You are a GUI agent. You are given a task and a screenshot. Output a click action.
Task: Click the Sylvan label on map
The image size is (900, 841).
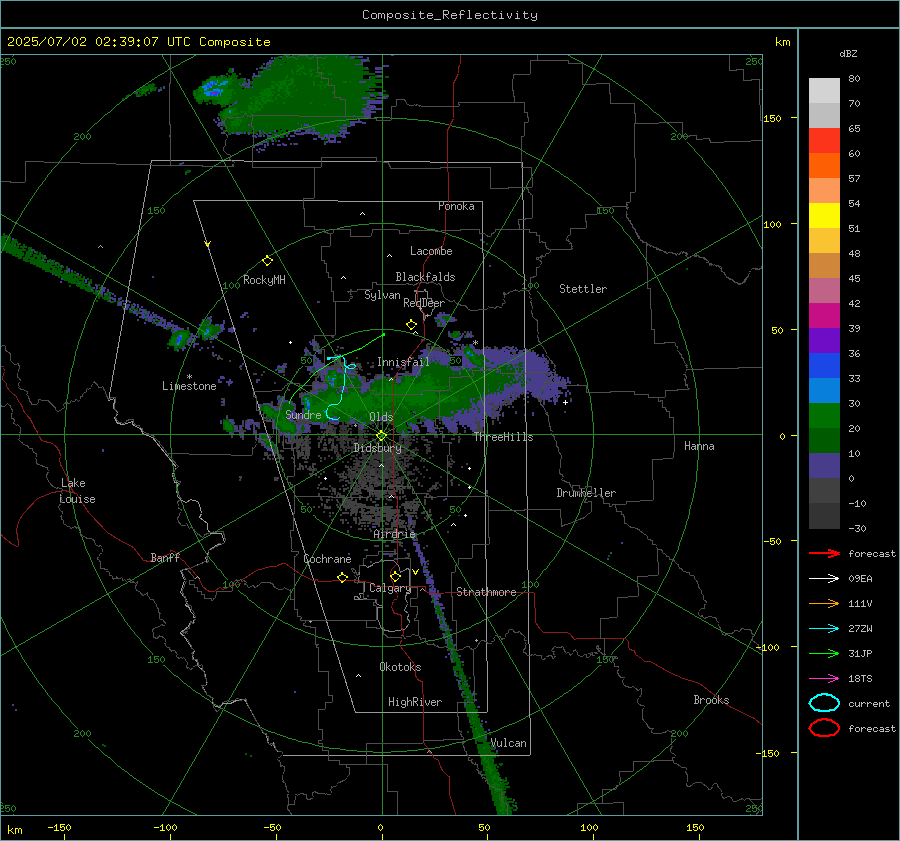point(382,295)
